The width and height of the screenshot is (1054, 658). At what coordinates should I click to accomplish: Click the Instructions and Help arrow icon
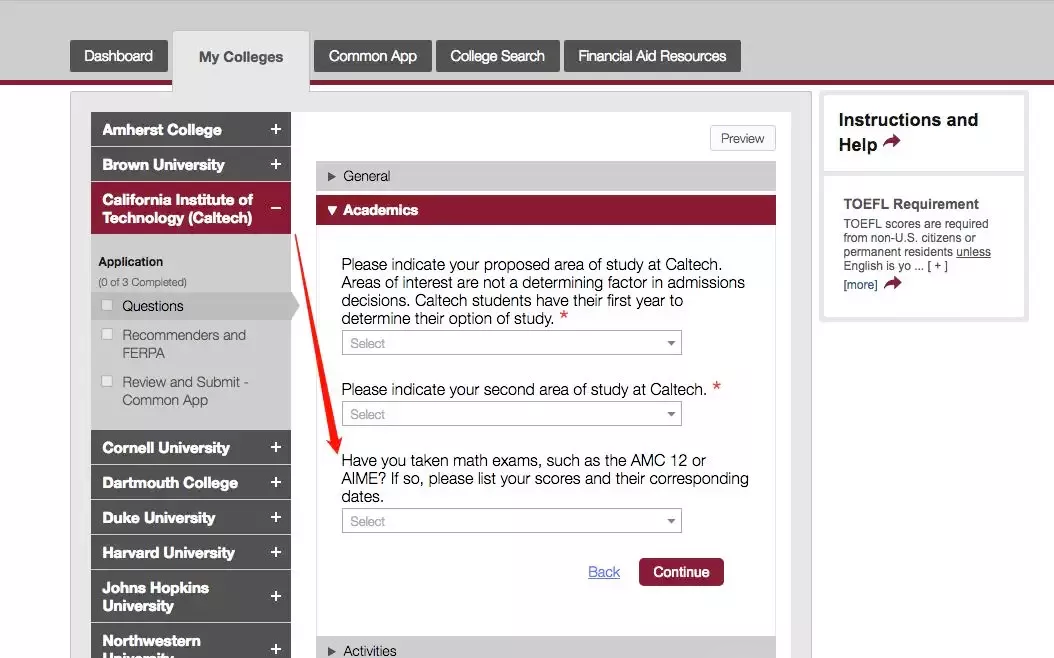tap(891, 143)
